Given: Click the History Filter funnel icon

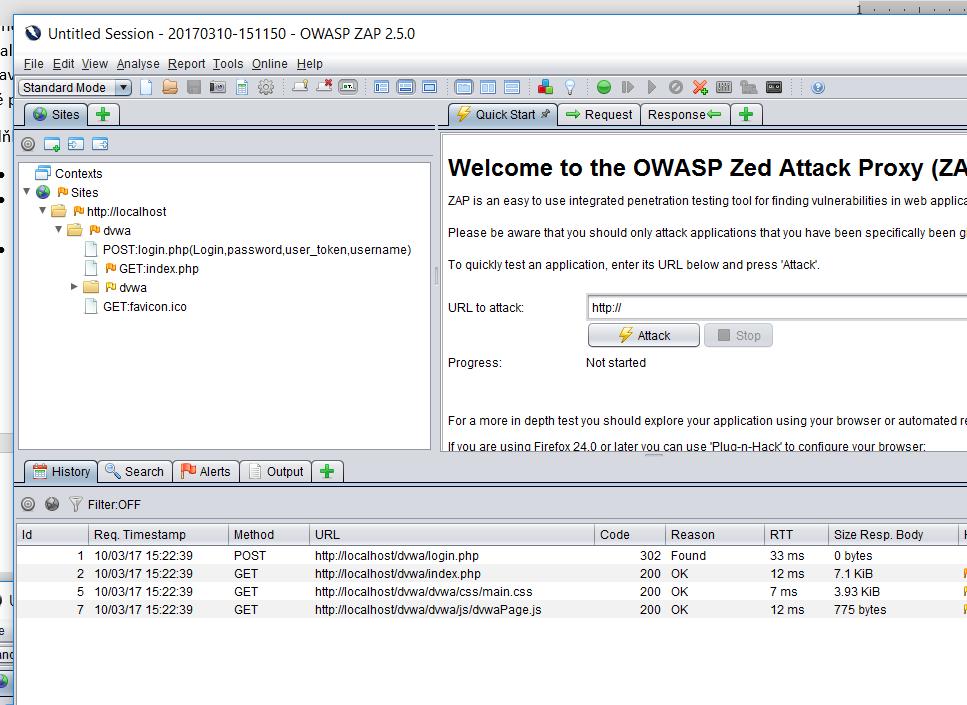Looking at the screenshot, I should coord(75,505).
